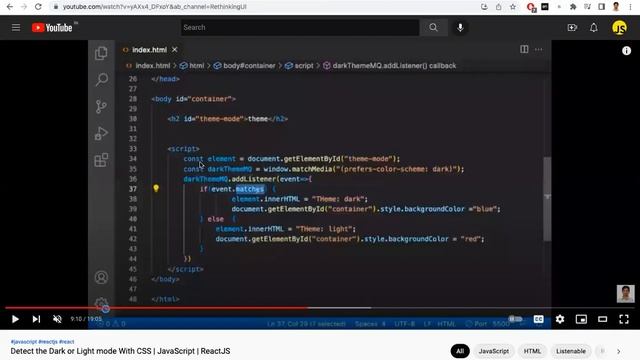This screenshot has height=360, width=640.
Task: Open the JS account avatar menu
Action: point(619,28)
